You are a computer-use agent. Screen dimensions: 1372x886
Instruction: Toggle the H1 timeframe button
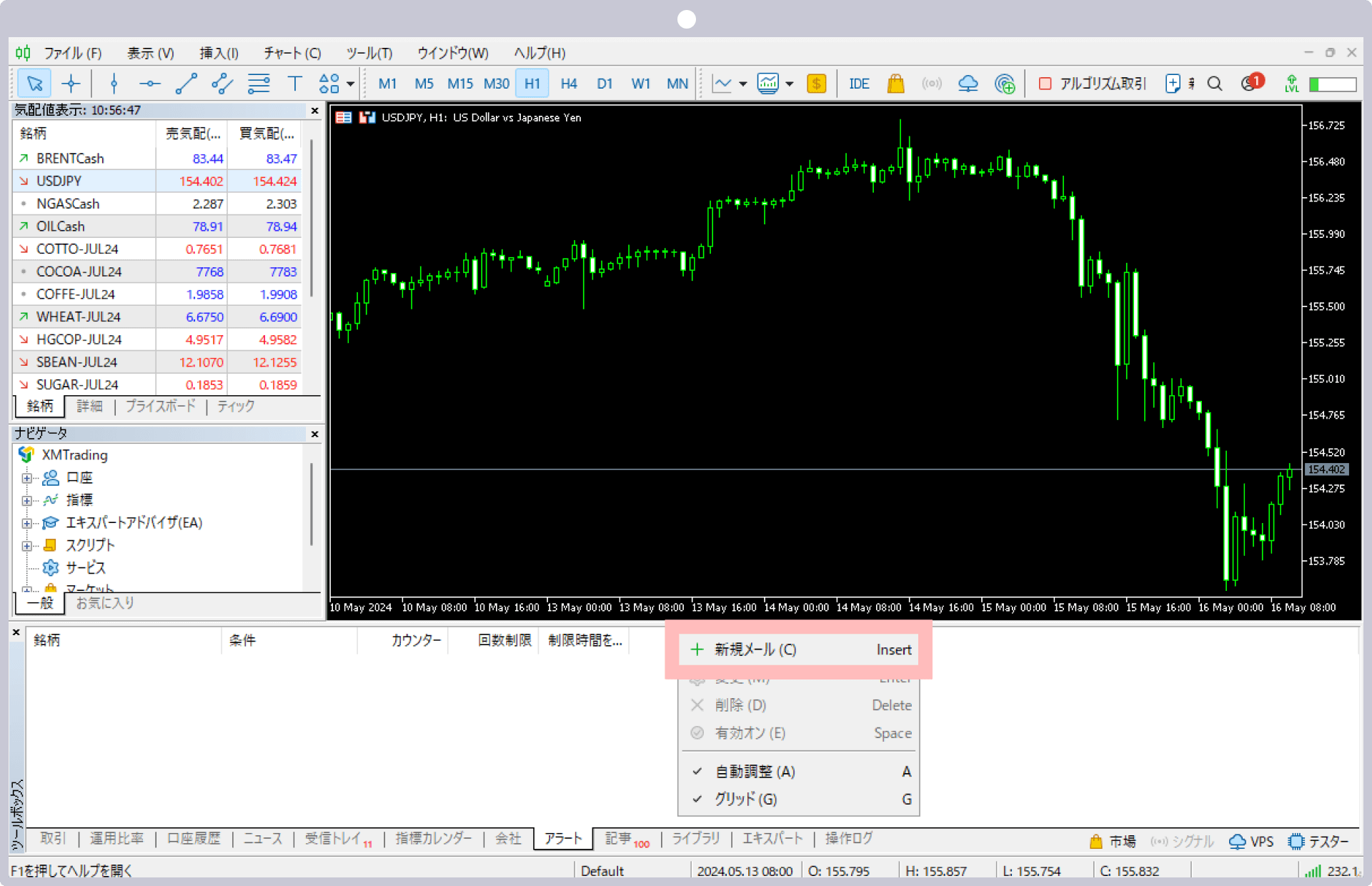pyautogui.click(x=532, y=84)
